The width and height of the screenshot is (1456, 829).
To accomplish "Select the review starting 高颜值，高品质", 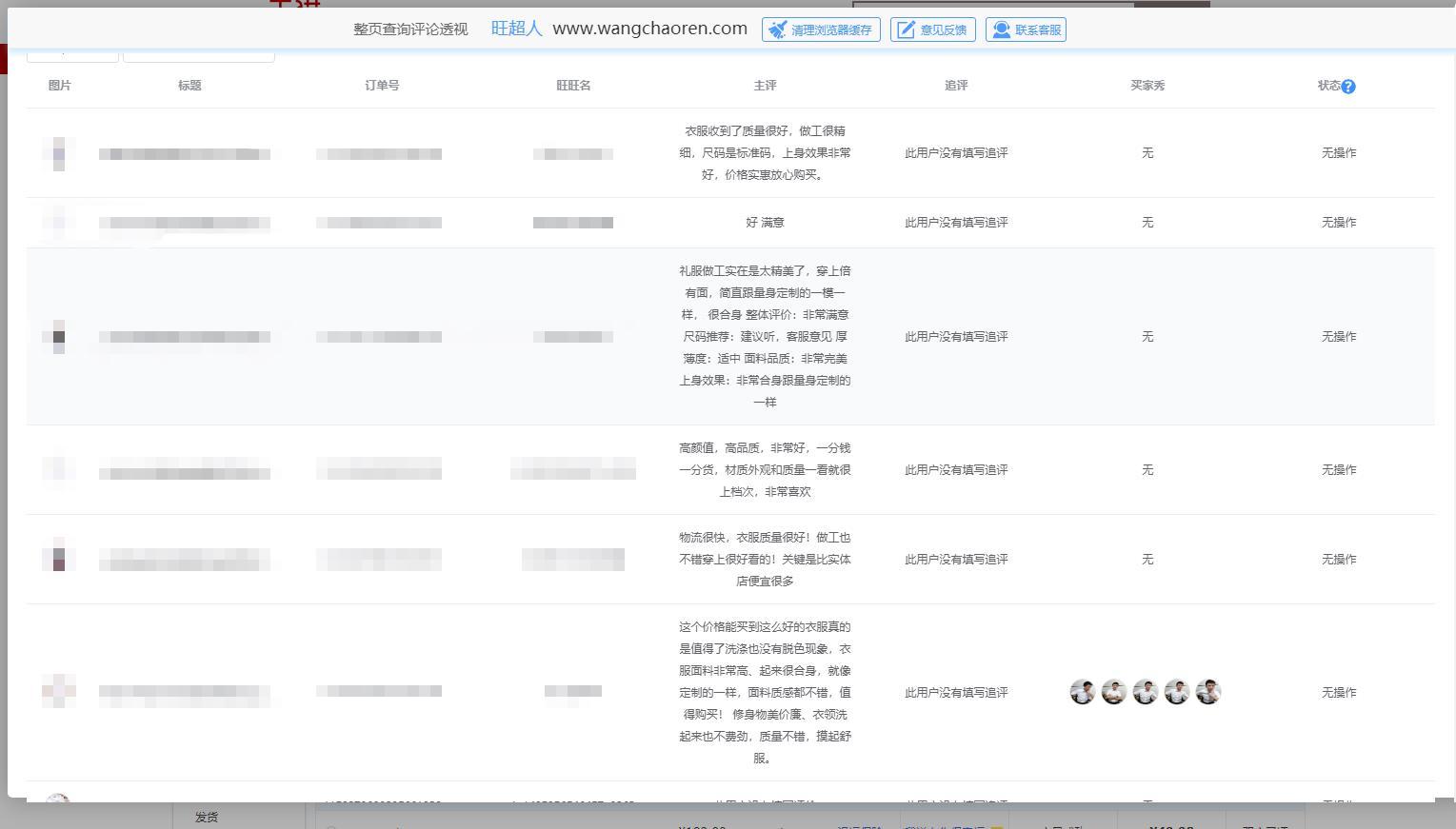I will point(765,470).
